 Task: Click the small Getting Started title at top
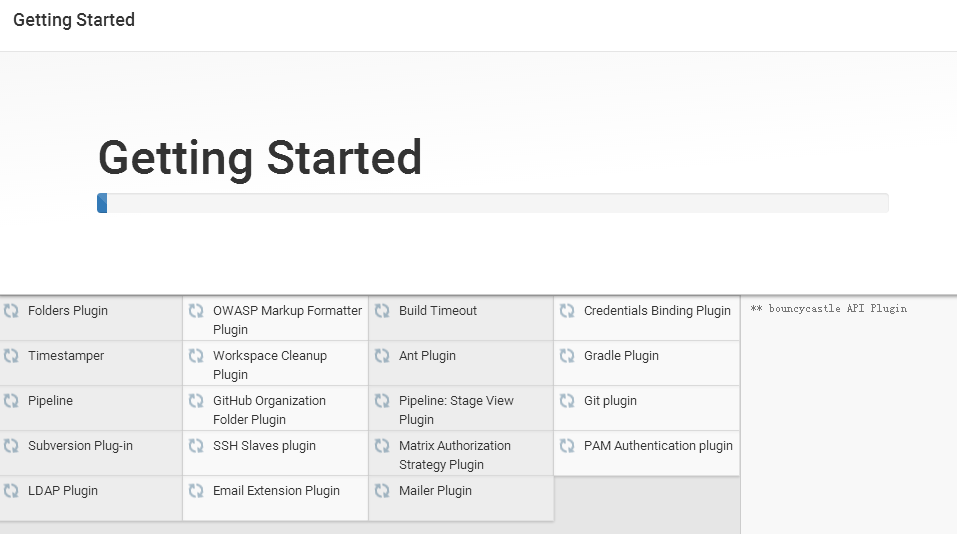[74, 20]
